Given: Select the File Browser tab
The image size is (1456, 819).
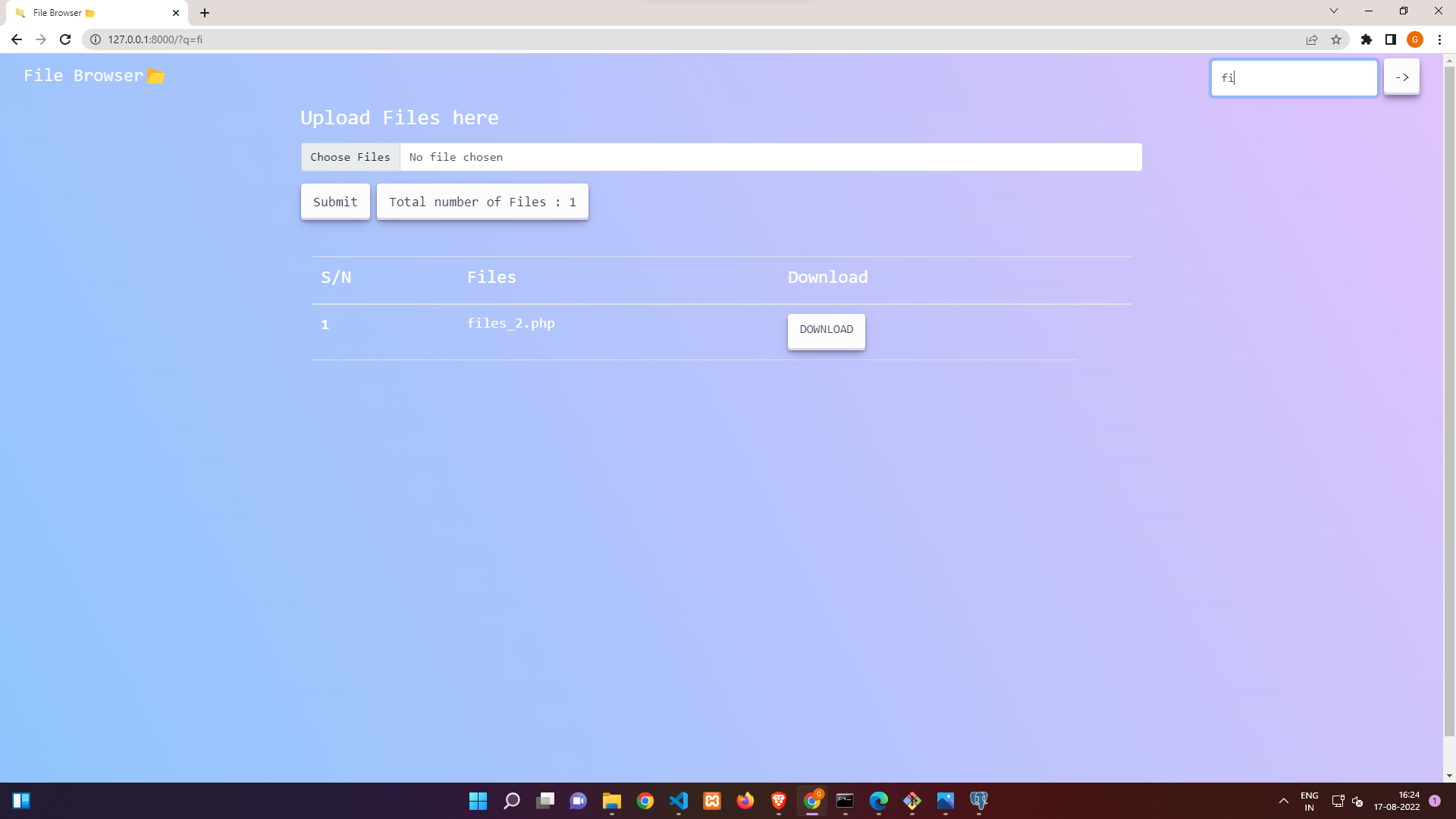Looking at the screenshot, I should [91, 13].
